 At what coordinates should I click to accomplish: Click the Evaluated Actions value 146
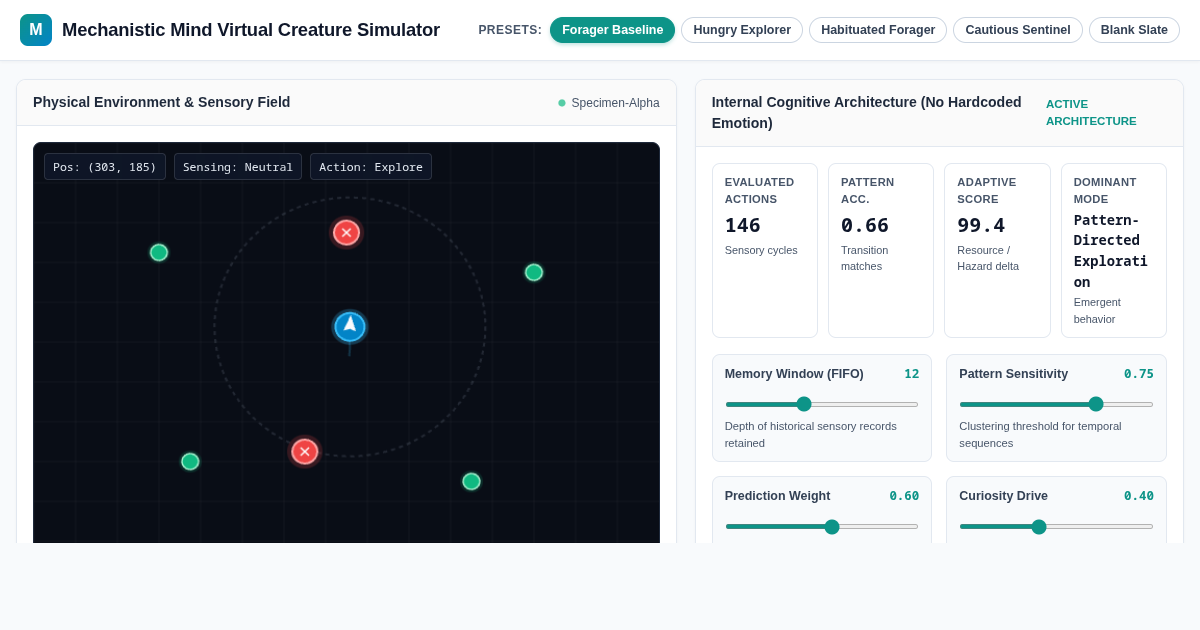click(743, 225)
